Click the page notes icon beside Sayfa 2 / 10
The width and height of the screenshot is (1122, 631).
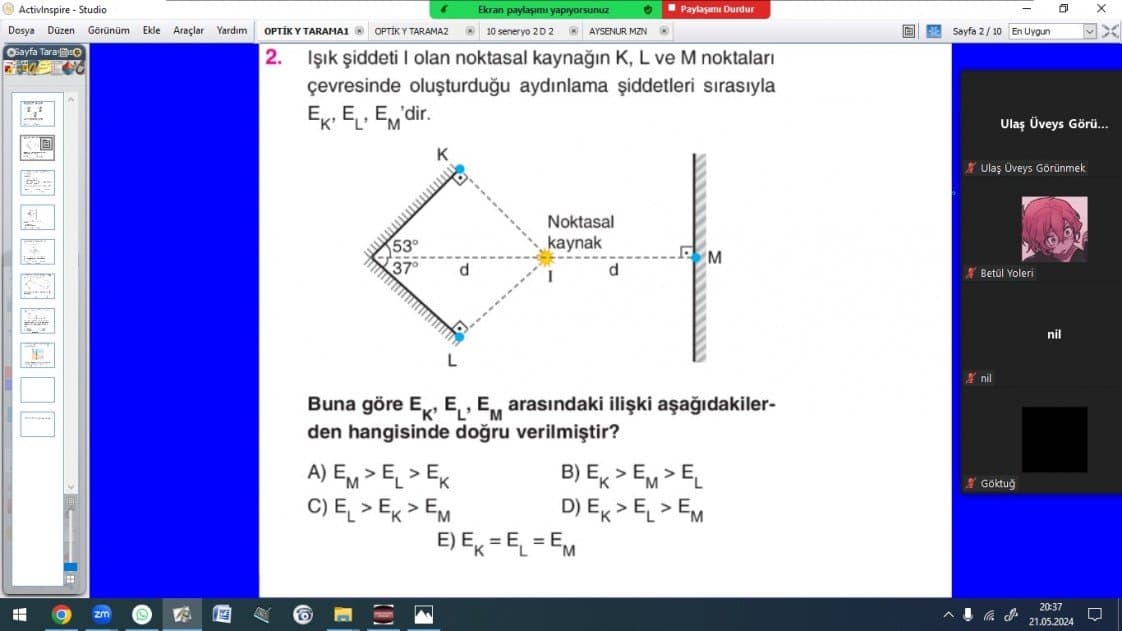tap(909, 31)
